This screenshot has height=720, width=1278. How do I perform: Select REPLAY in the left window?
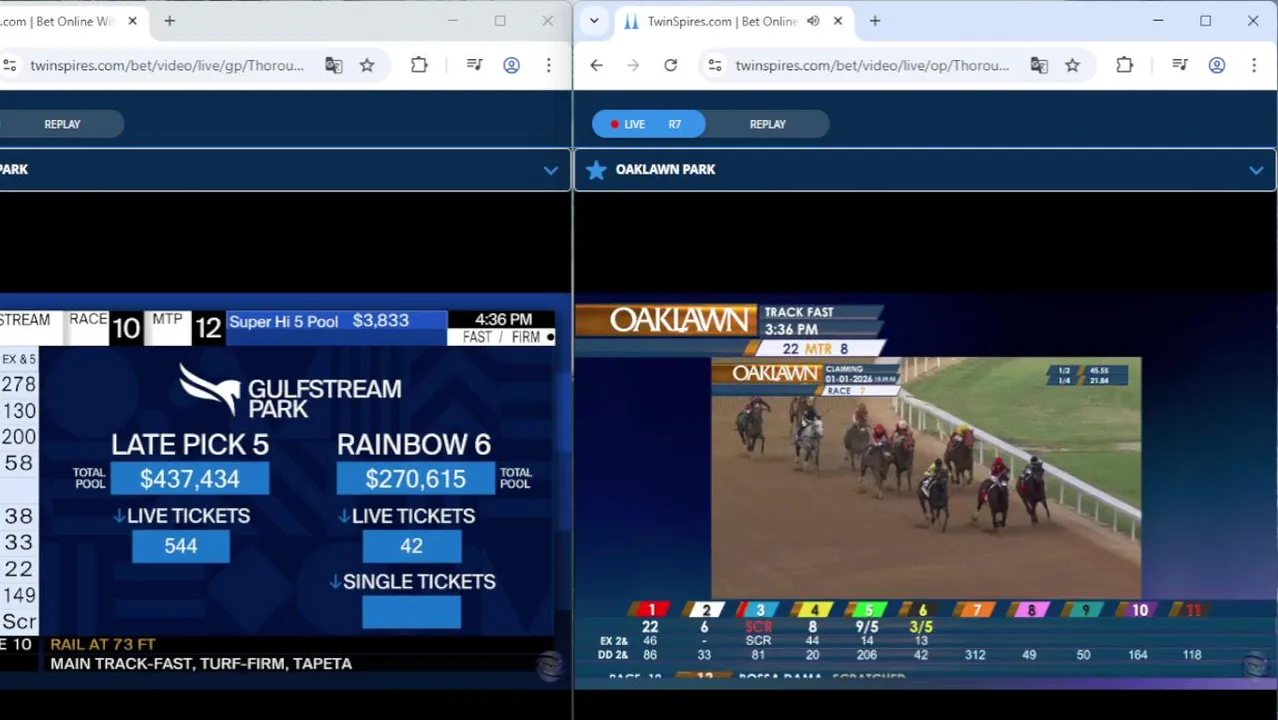click(x=62, y=124)
